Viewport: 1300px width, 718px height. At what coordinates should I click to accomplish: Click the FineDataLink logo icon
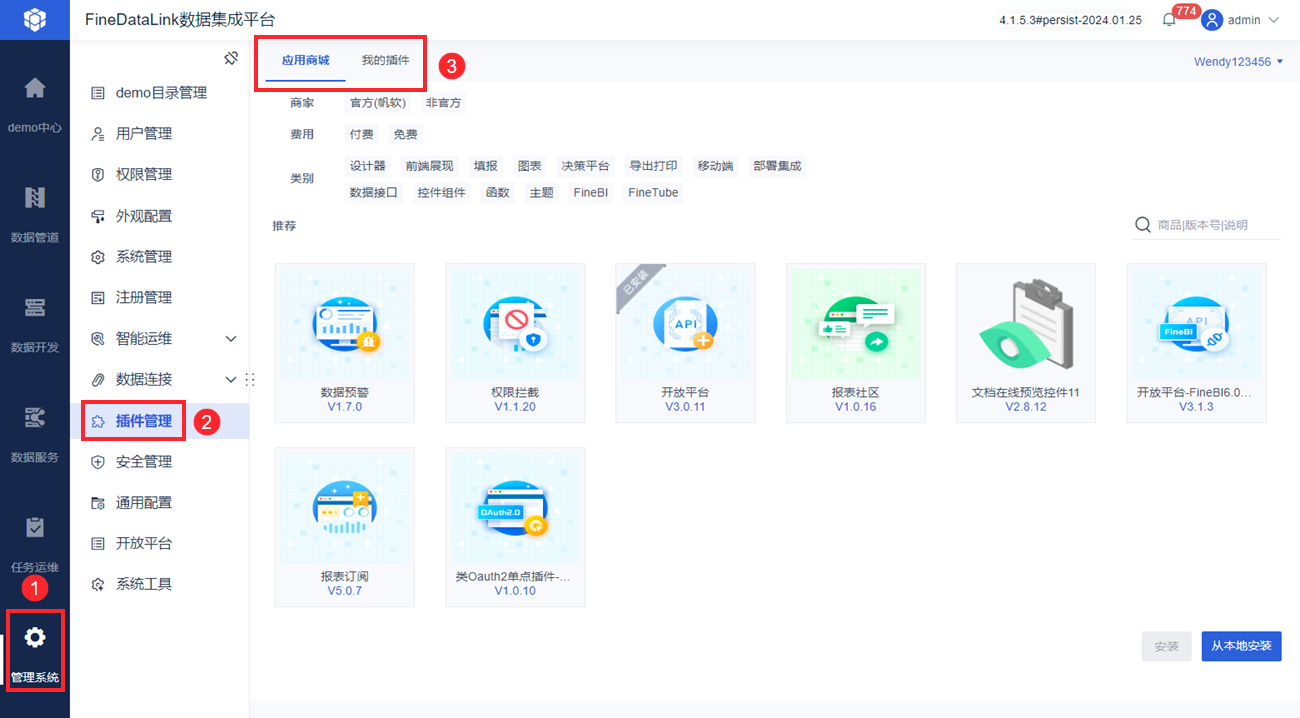pos(35,20)
